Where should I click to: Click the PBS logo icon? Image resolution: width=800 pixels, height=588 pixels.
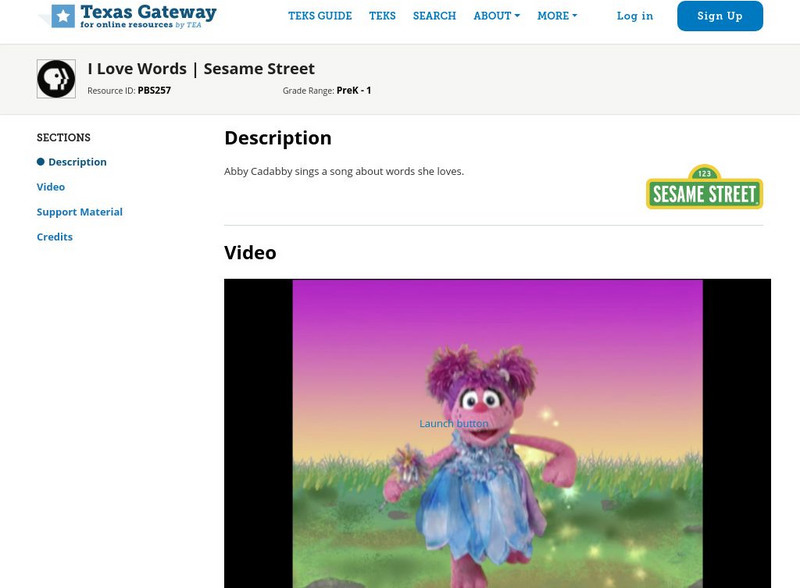[x=56, y=79]
